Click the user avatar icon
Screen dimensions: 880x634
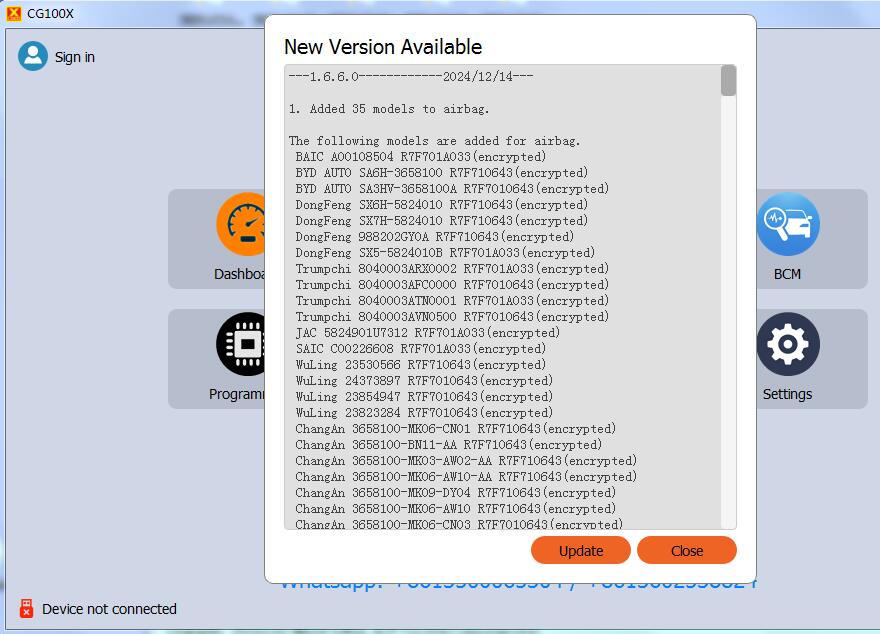(33, 56)
